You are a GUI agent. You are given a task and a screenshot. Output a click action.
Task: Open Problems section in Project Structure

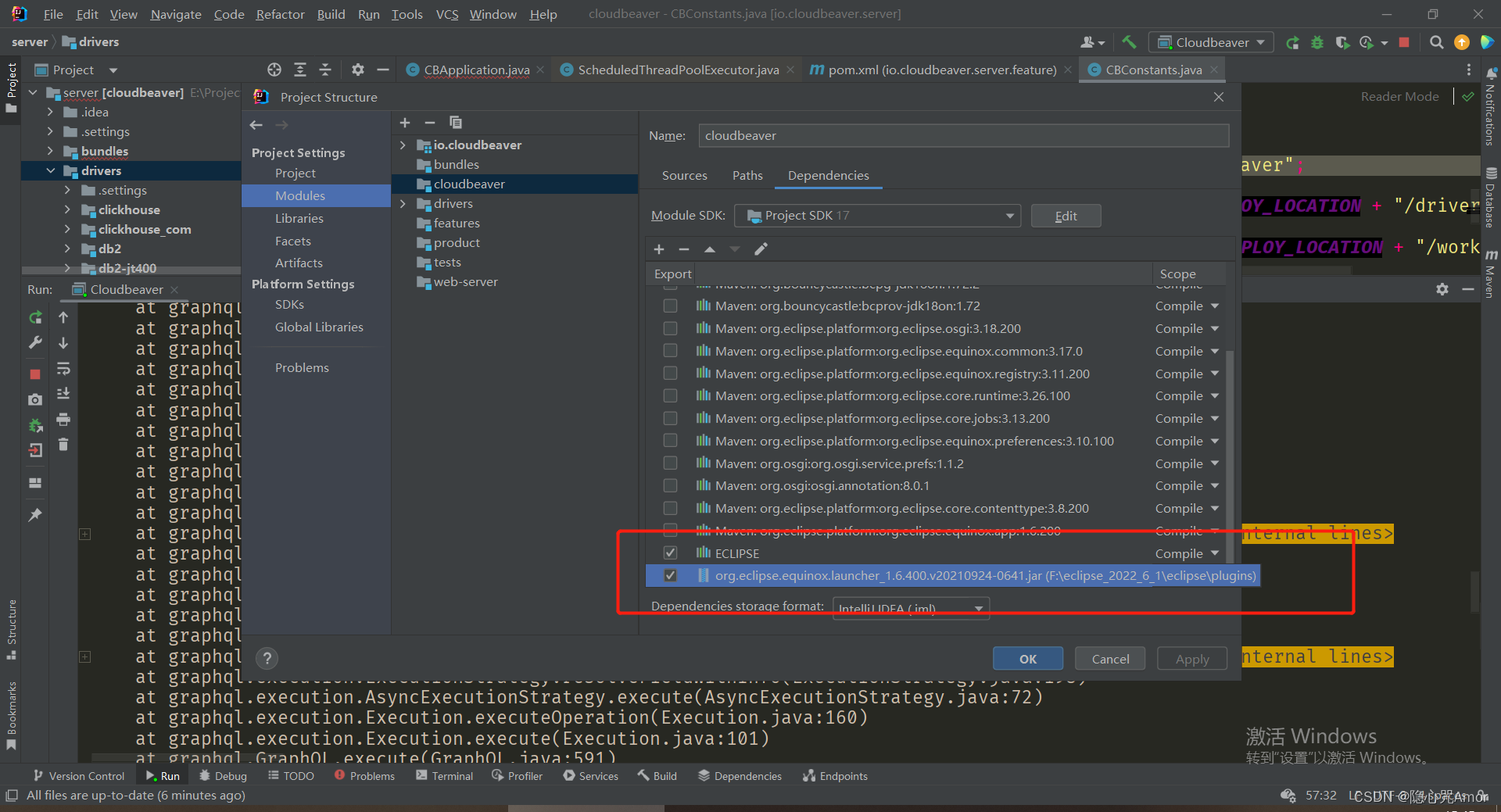(x=302, y=368)
